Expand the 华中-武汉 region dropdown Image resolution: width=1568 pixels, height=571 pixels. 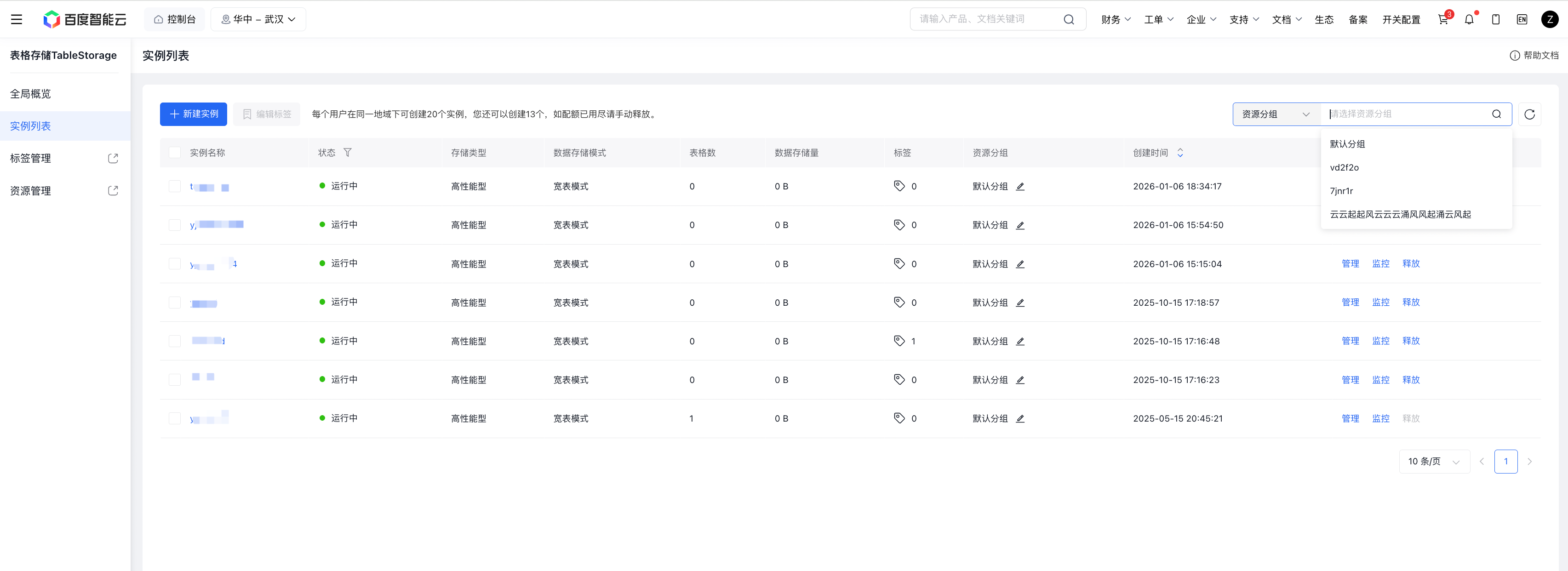258,19
